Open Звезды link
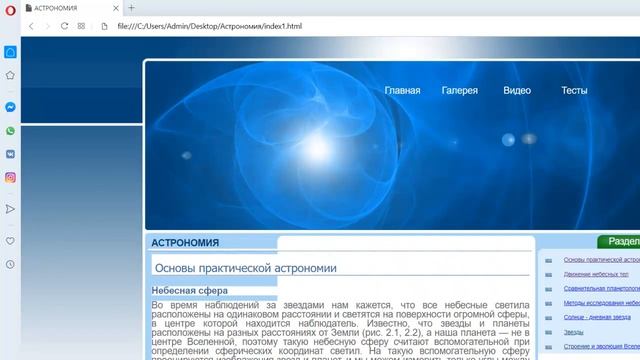The image size is (640, 360). point(573,332)
